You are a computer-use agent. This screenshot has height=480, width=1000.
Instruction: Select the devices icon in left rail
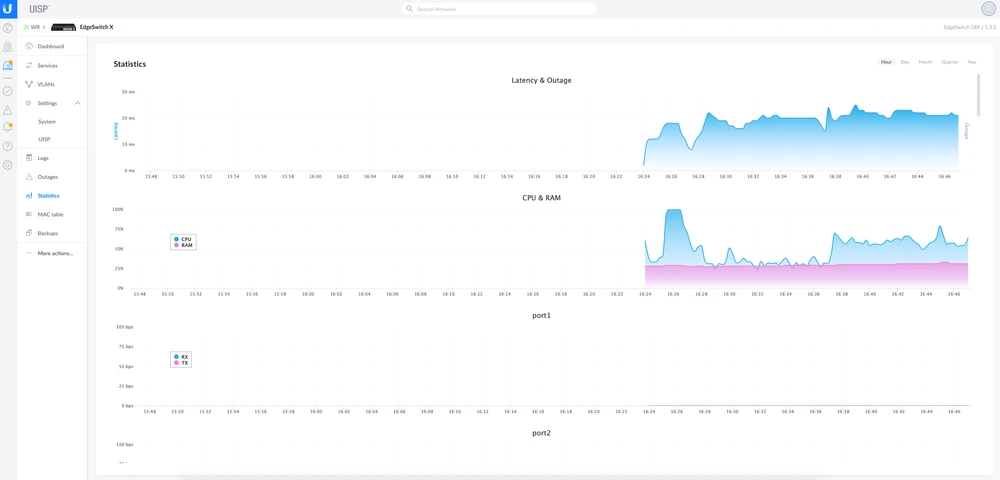(8, 66)
